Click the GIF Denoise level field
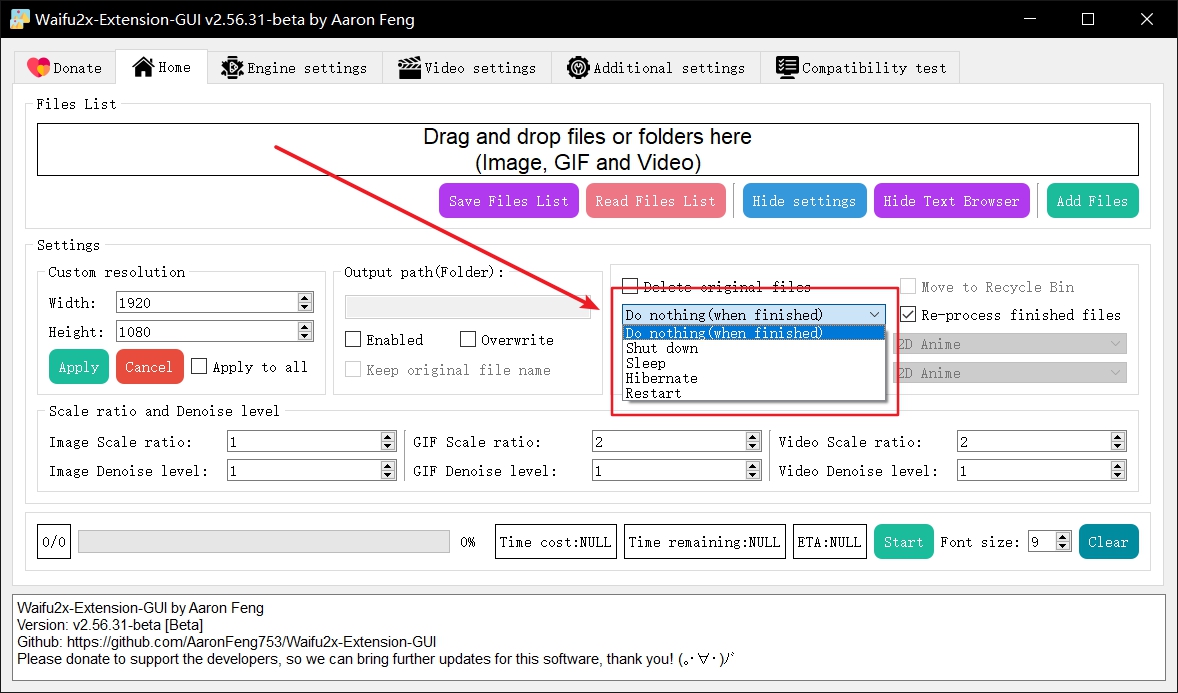Image resolution: width=1178 pixels, height=693 pixels. pos(669,471)
